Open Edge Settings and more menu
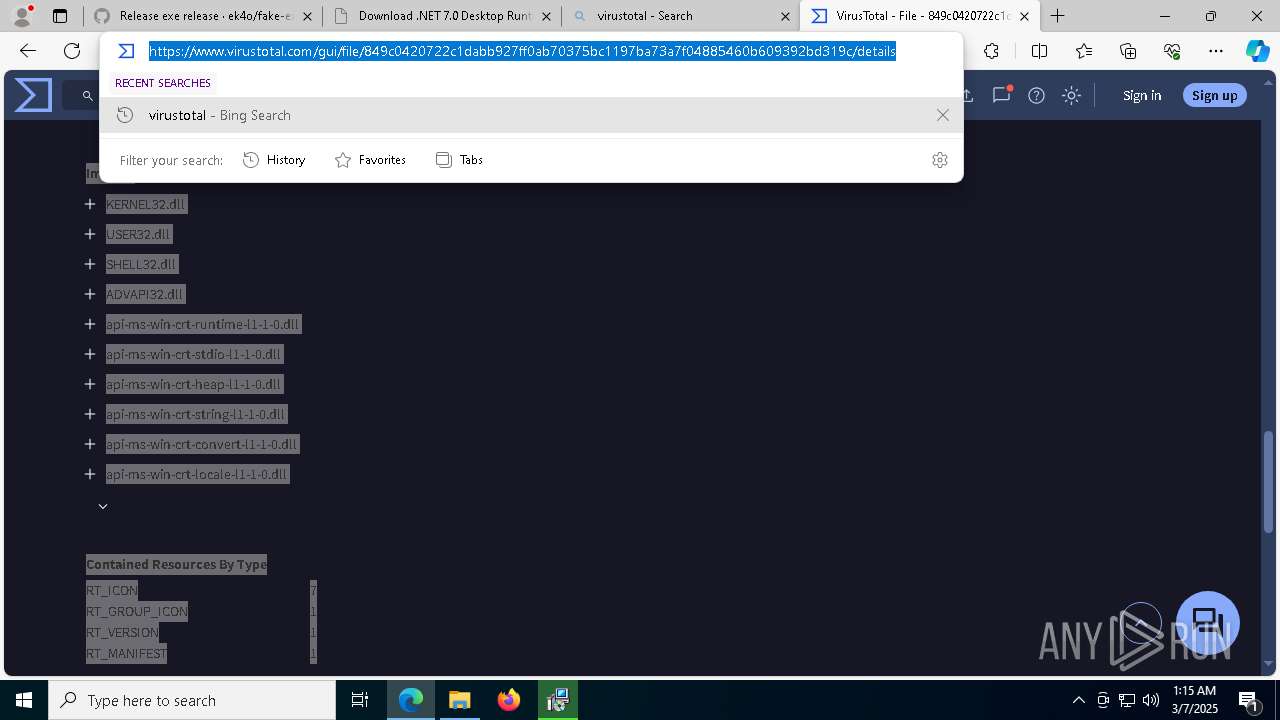Image resolution: width=1280 pixels, height=720 pixels. pos(1216,52)
